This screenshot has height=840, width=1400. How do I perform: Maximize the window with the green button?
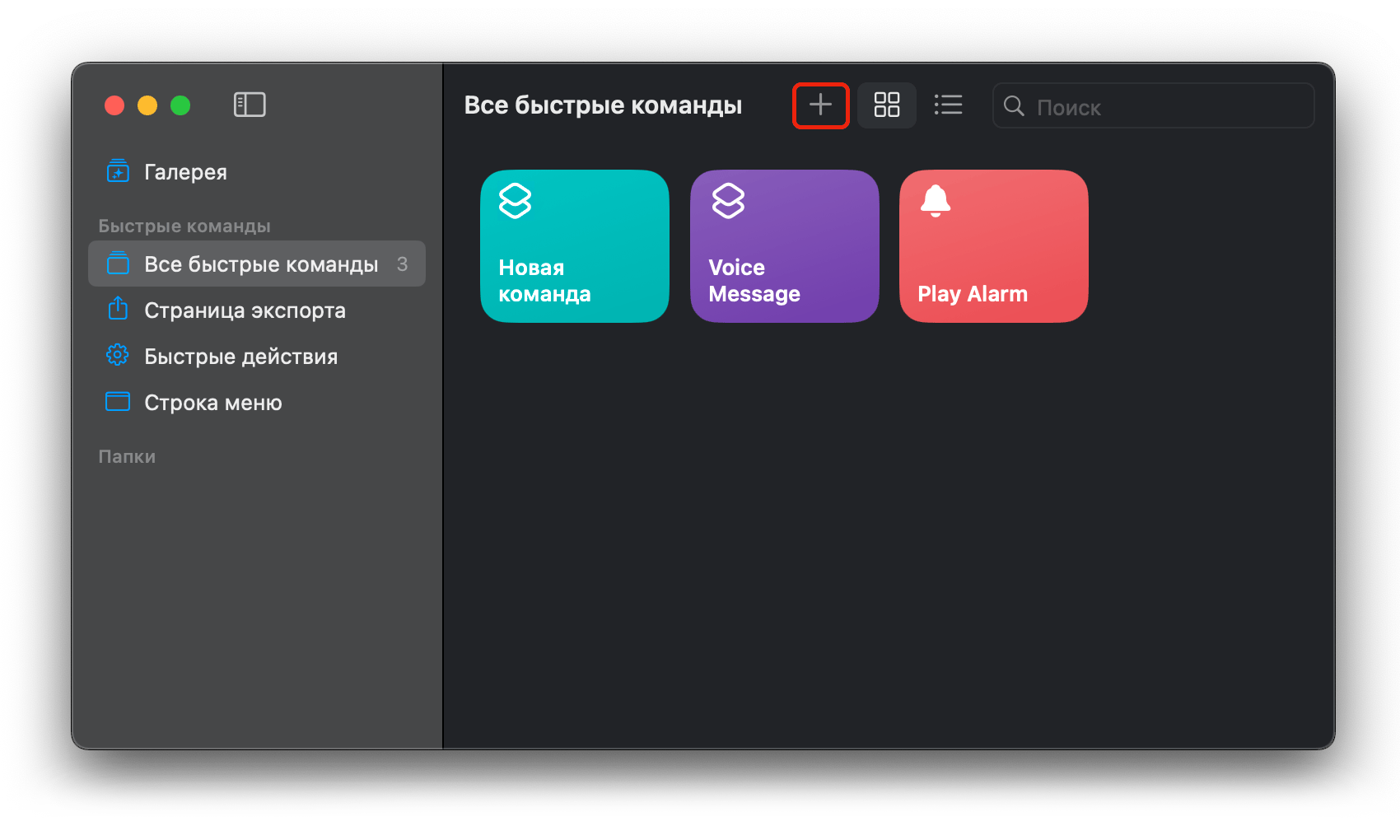(180, 105)
